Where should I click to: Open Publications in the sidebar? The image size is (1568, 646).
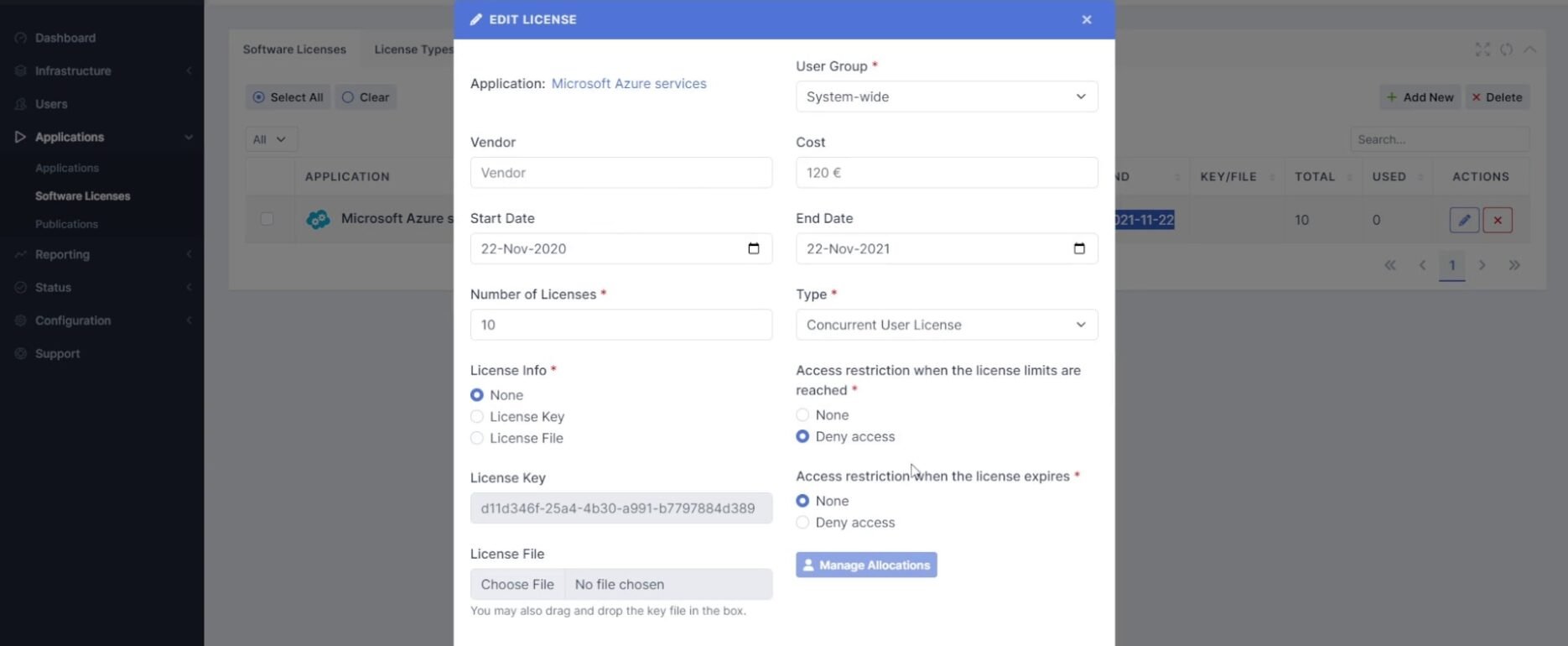[x=66, y=224]
